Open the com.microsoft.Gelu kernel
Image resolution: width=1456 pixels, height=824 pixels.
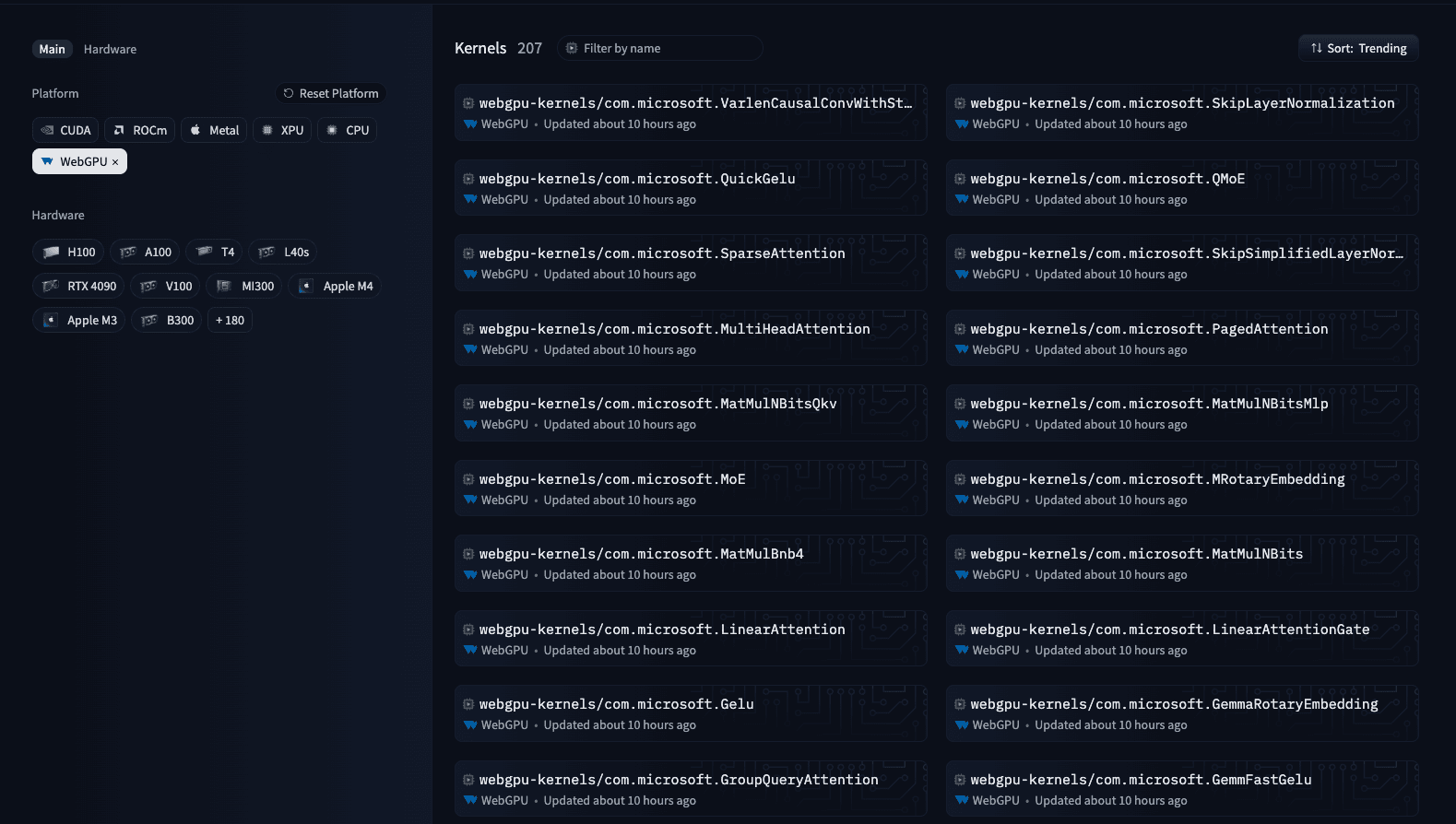tap(691, 713)
